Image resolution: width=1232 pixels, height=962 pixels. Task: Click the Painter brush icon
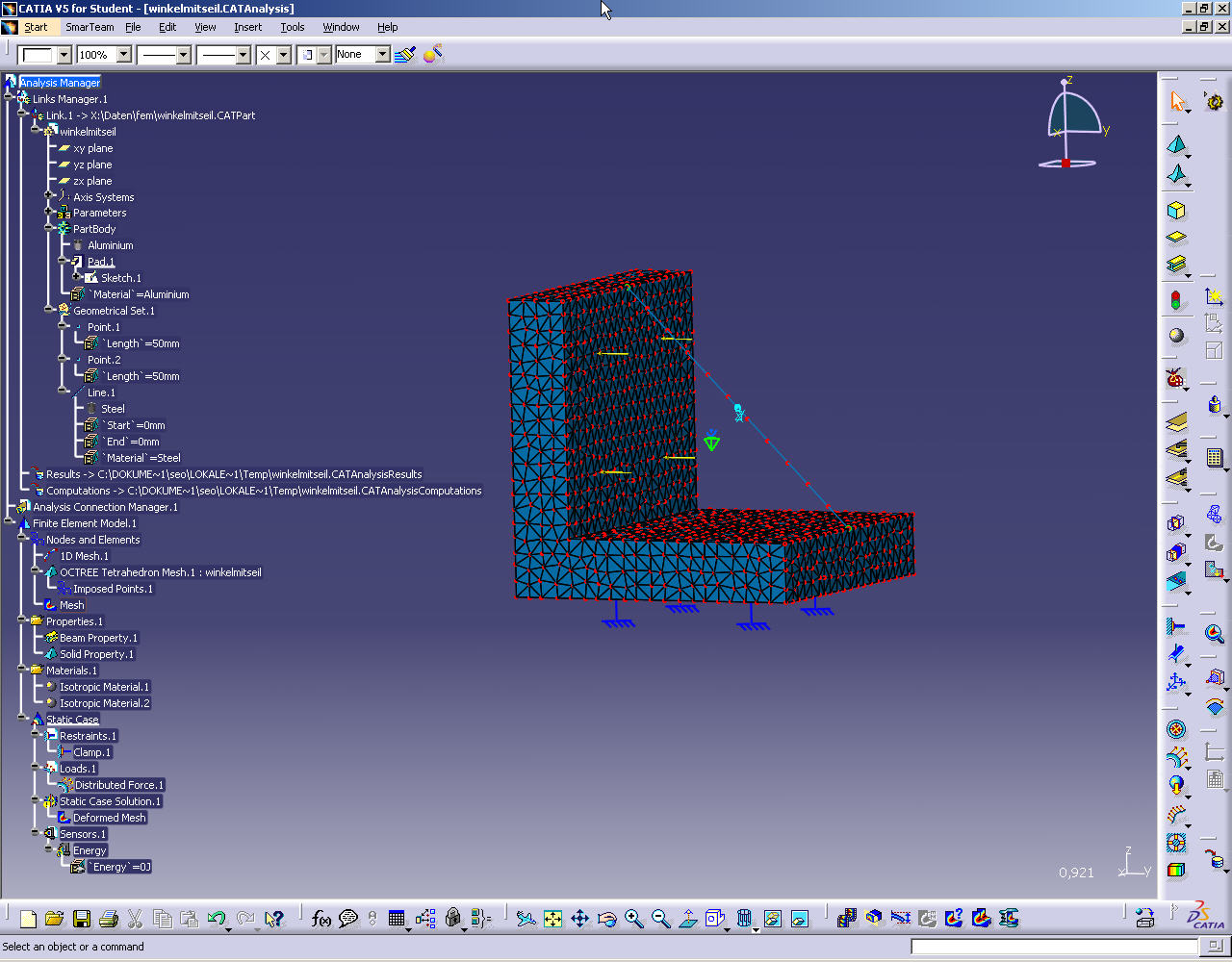405,55
